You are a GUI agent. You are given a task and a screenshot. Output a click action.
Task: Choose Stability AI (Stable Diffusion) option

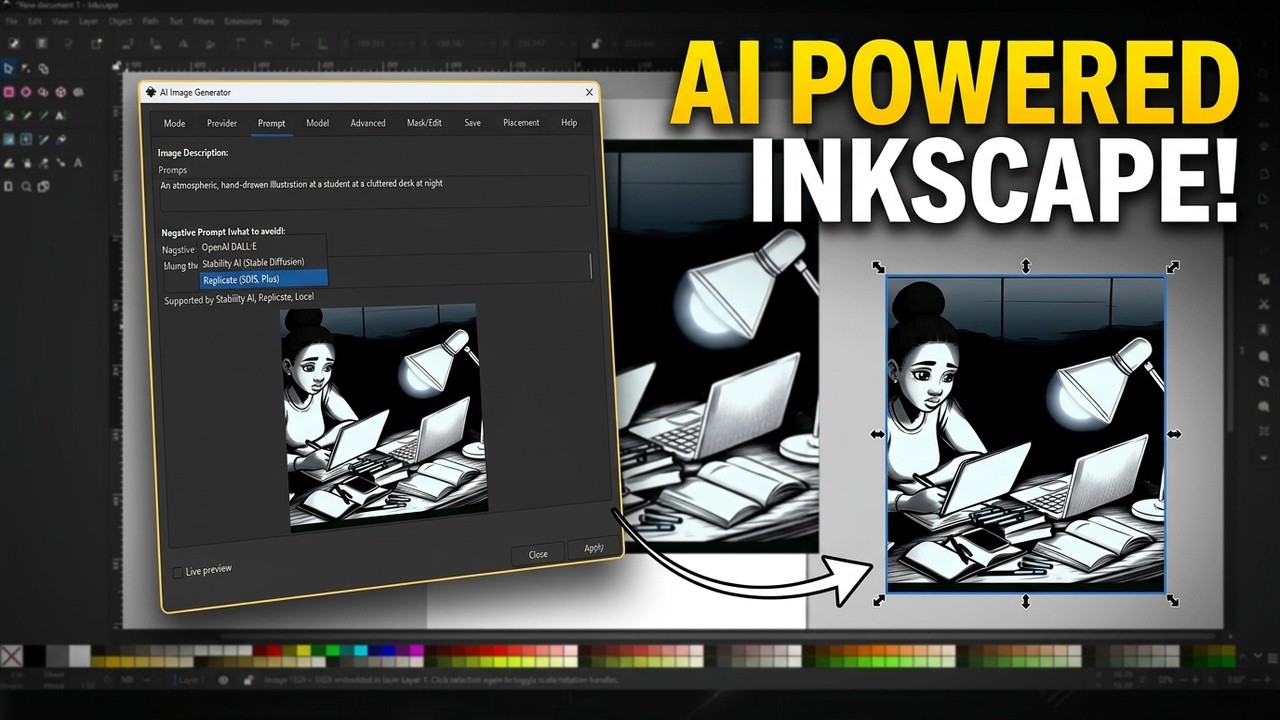pos(263,263)
